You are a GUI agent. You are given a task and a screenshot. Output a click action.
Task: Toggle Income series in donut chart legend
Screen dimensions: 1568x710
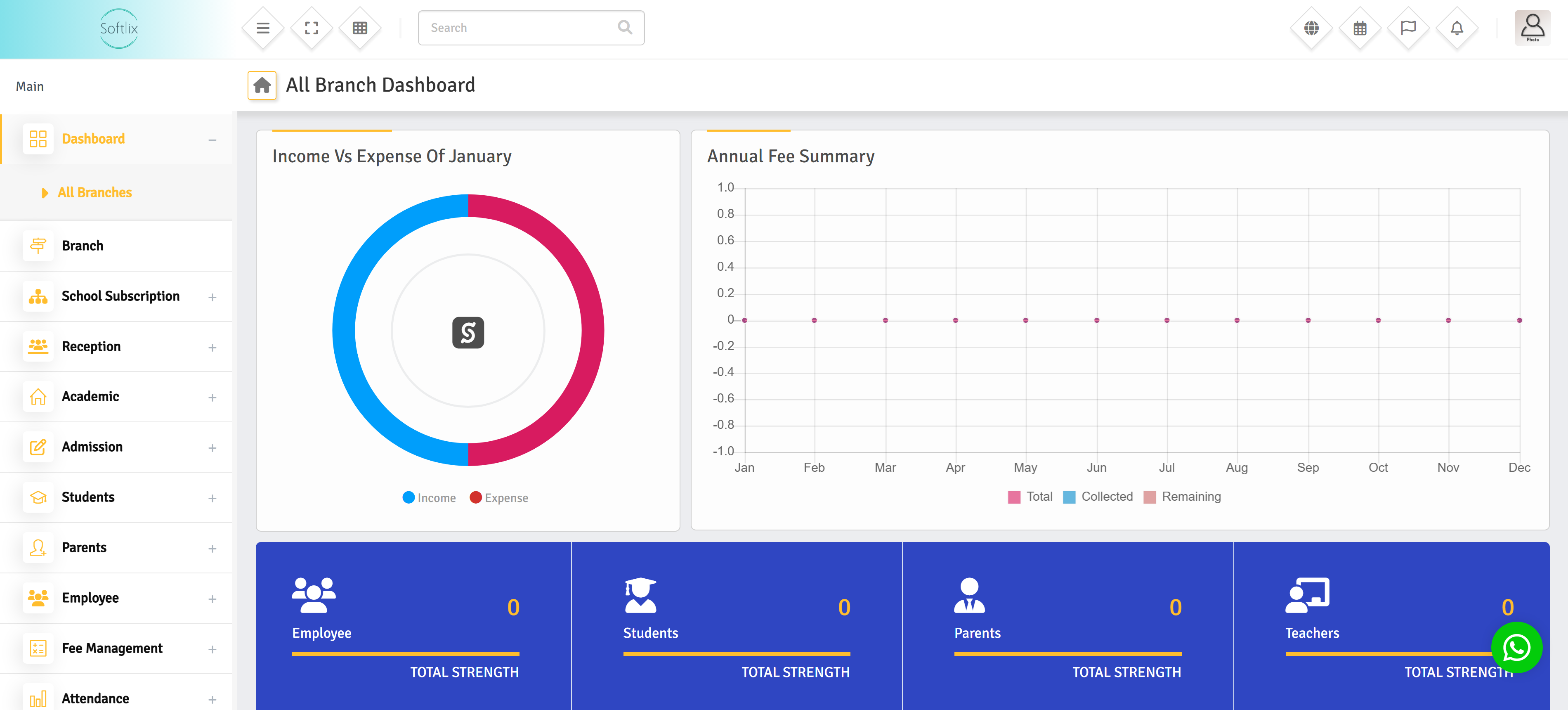[429, 497]
